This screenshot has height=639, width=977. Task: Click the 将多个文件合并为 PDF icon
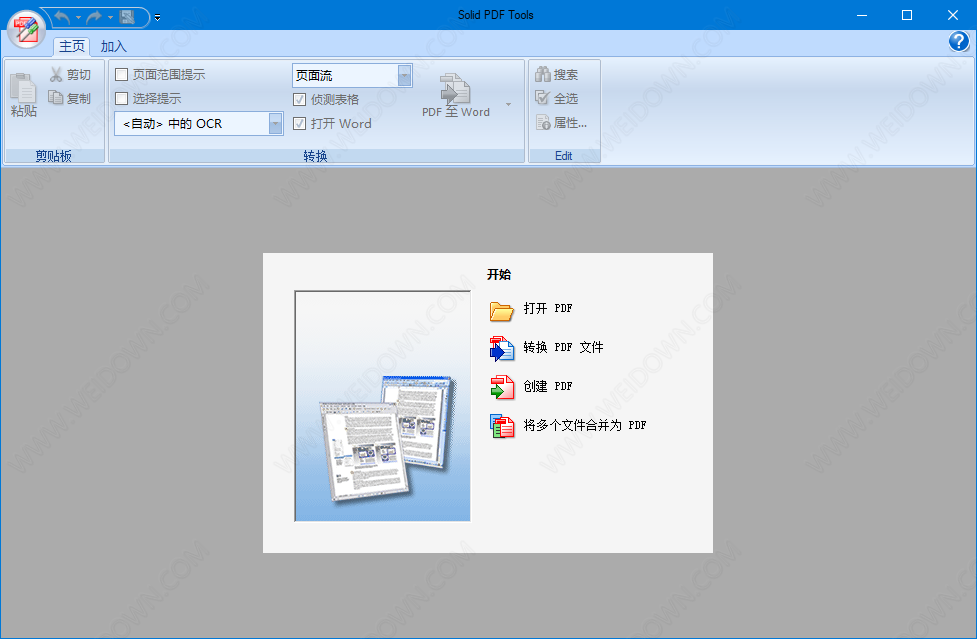click(x=502, y=427)
